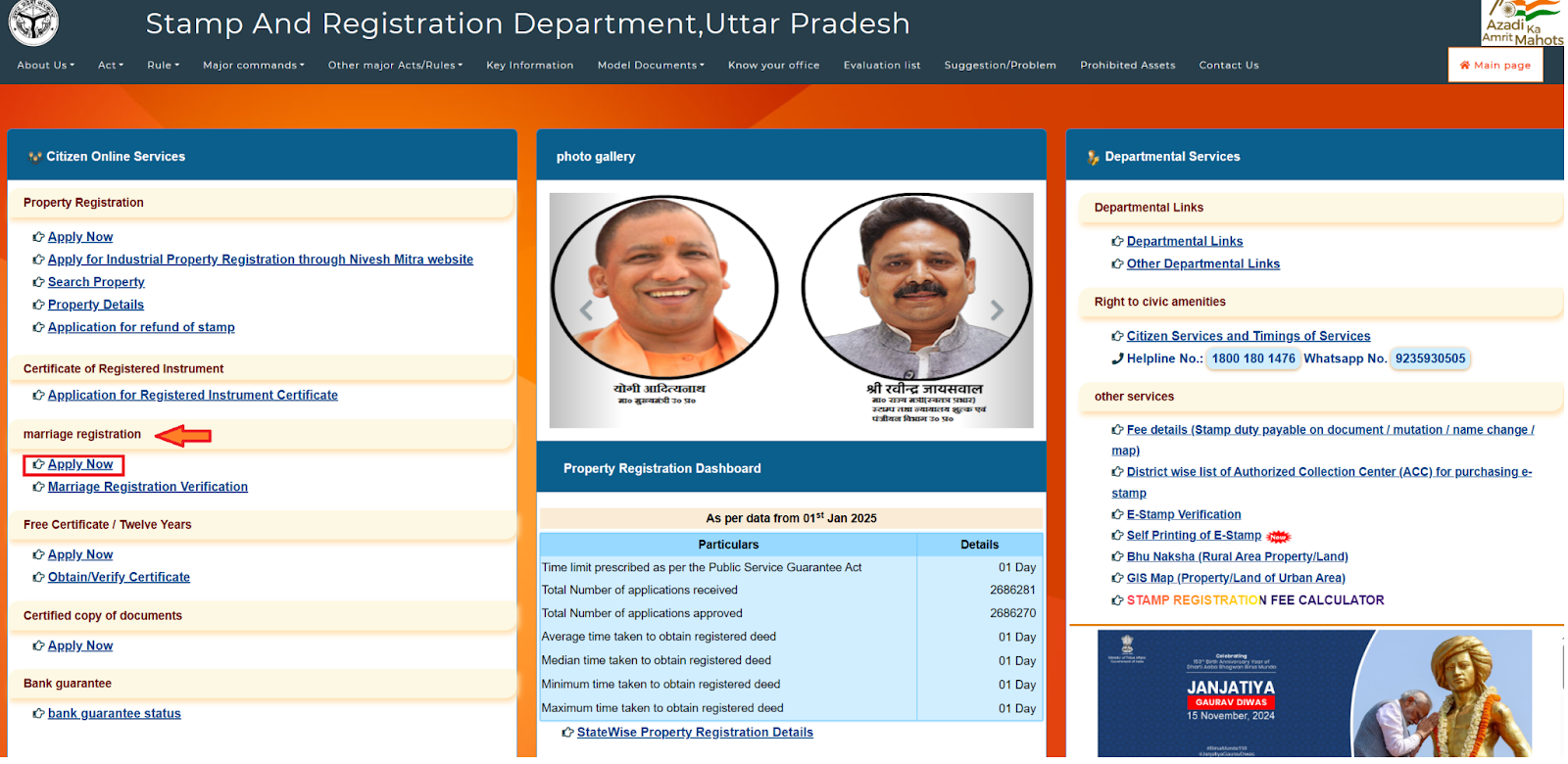Screen dimensions: 1568x764
Task: Click Apply Now under marriage registration
Action: [x=80, y=464]
